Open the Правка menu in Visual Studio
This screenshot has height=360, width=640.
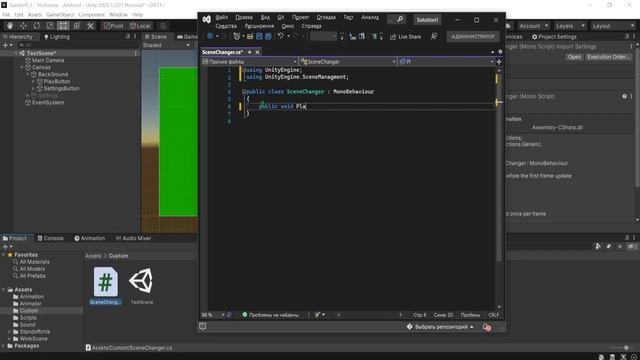pyautogui.click(x=244, y=17)
